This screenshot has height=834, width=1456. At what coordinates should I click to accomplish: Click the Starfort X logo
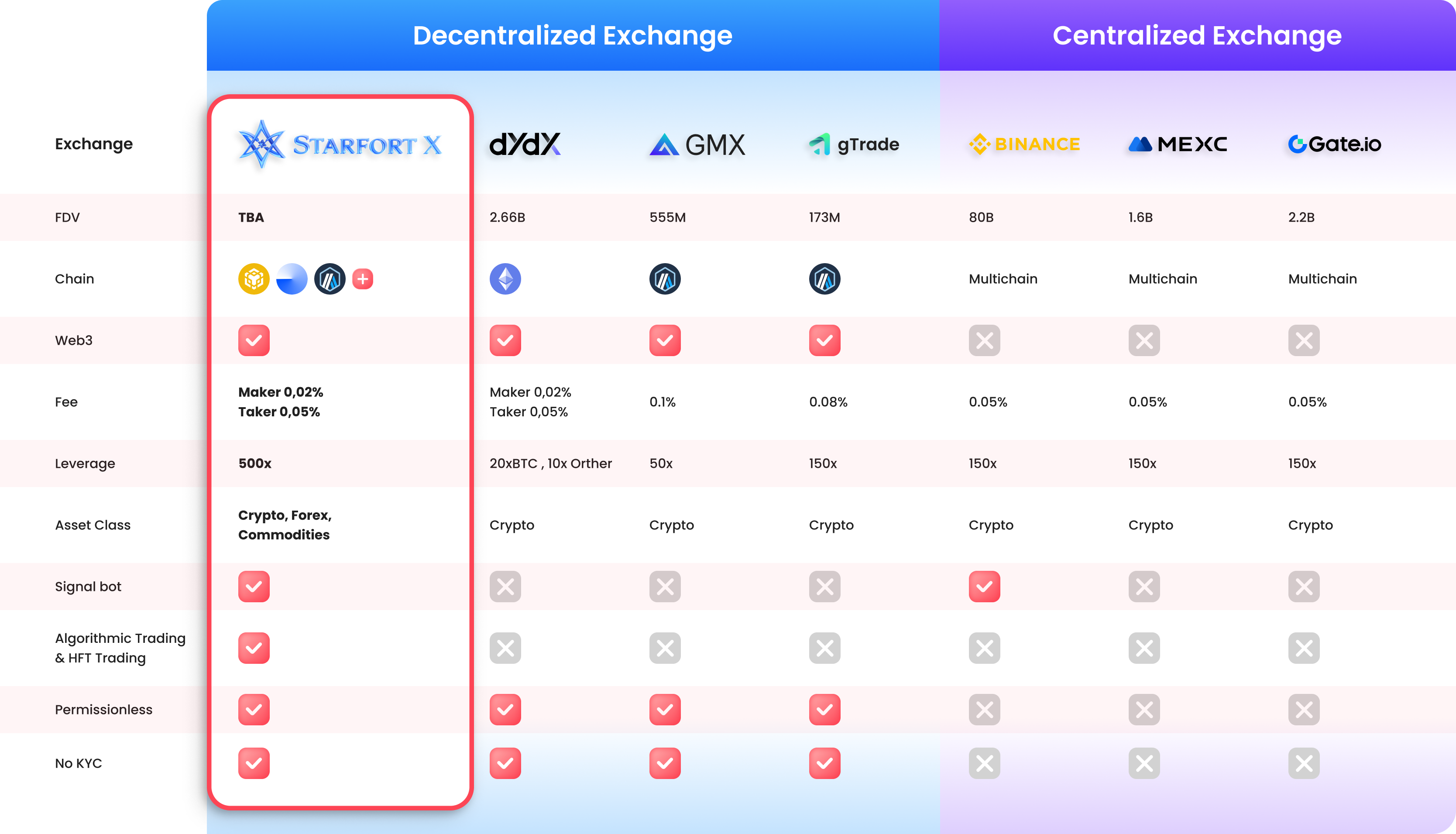(x=340, y=144)
